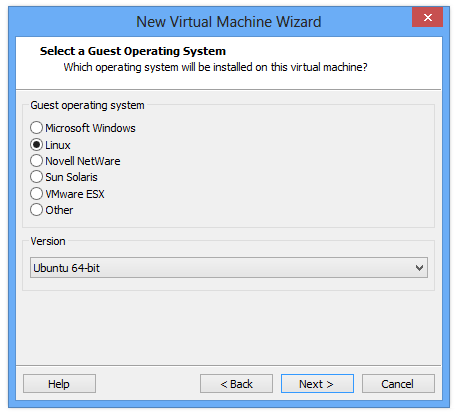Open the Help button

(59, 384)
